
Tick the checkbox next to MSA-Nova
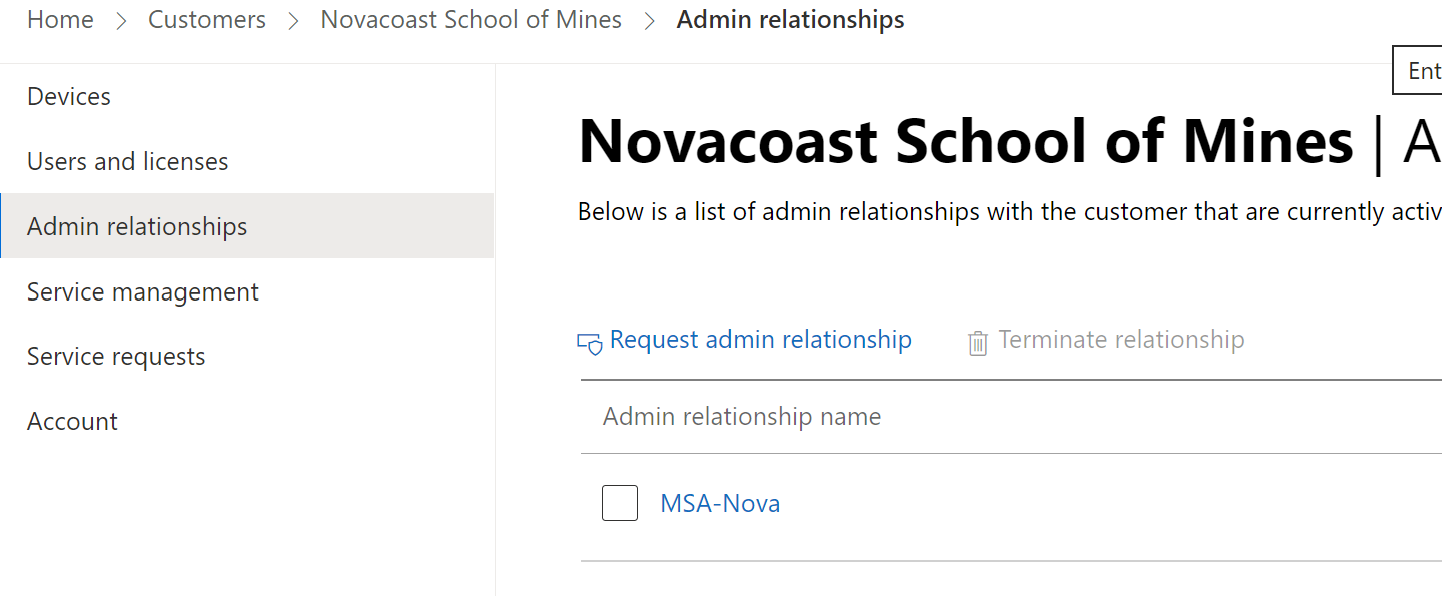pyautogui.click(x=620, y=503)
